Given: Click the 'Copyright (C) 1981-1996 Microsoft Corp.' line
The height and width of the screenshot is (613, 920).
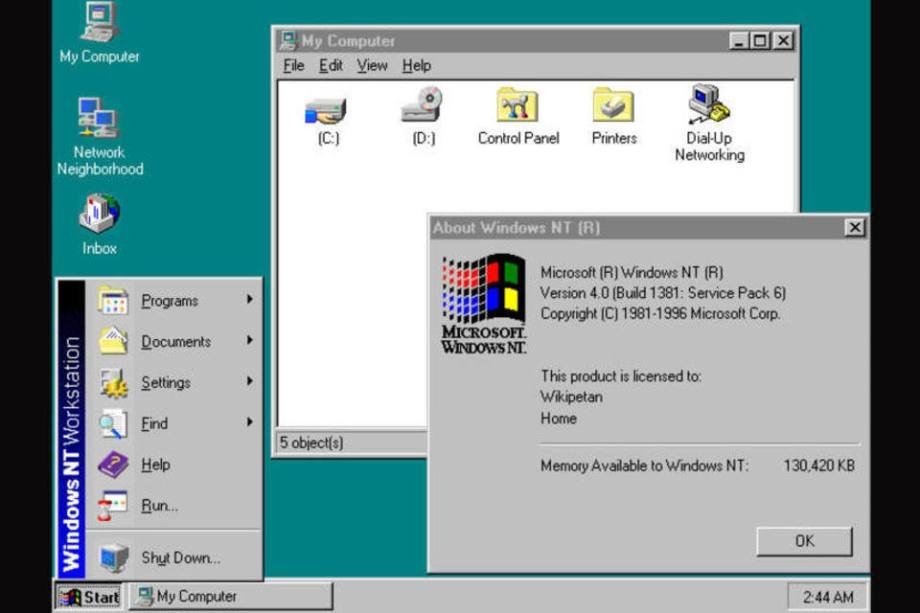Looking at the screenshot, I should point(660,313).
